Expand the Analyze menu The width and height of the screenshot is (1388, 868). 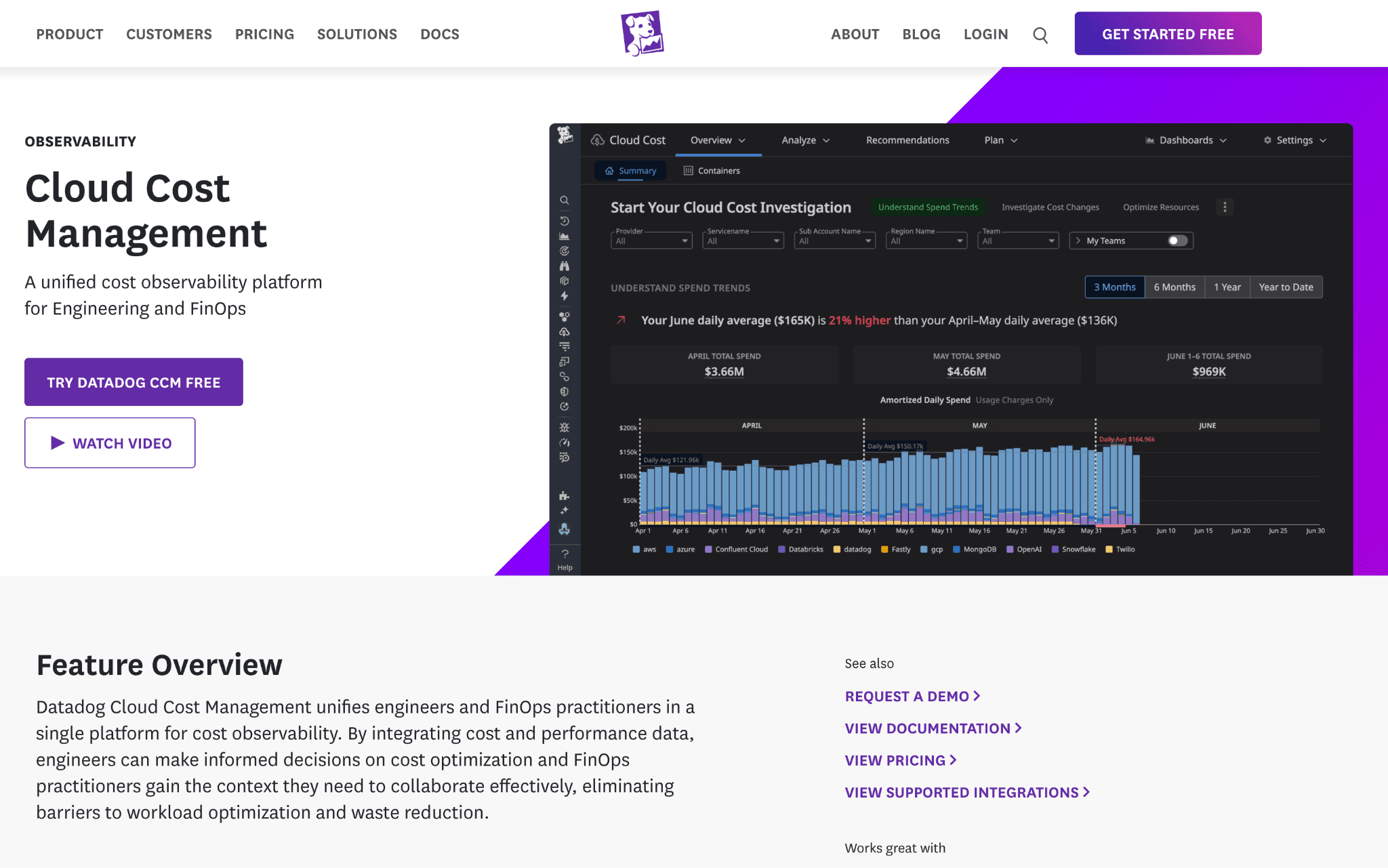click(805, 140)
